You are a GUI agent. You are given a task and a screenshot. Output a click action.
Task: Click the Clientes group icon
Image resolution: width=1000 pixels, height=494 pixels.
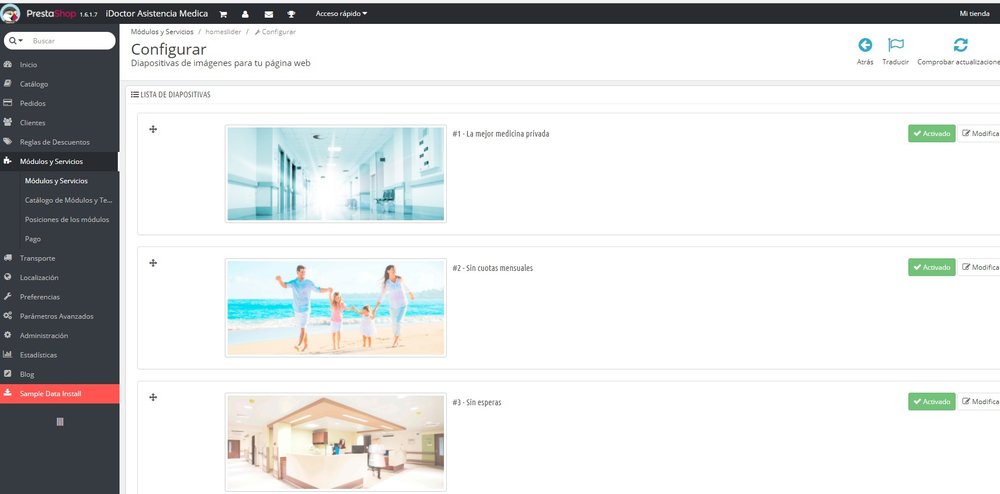(x=8, y=122)
